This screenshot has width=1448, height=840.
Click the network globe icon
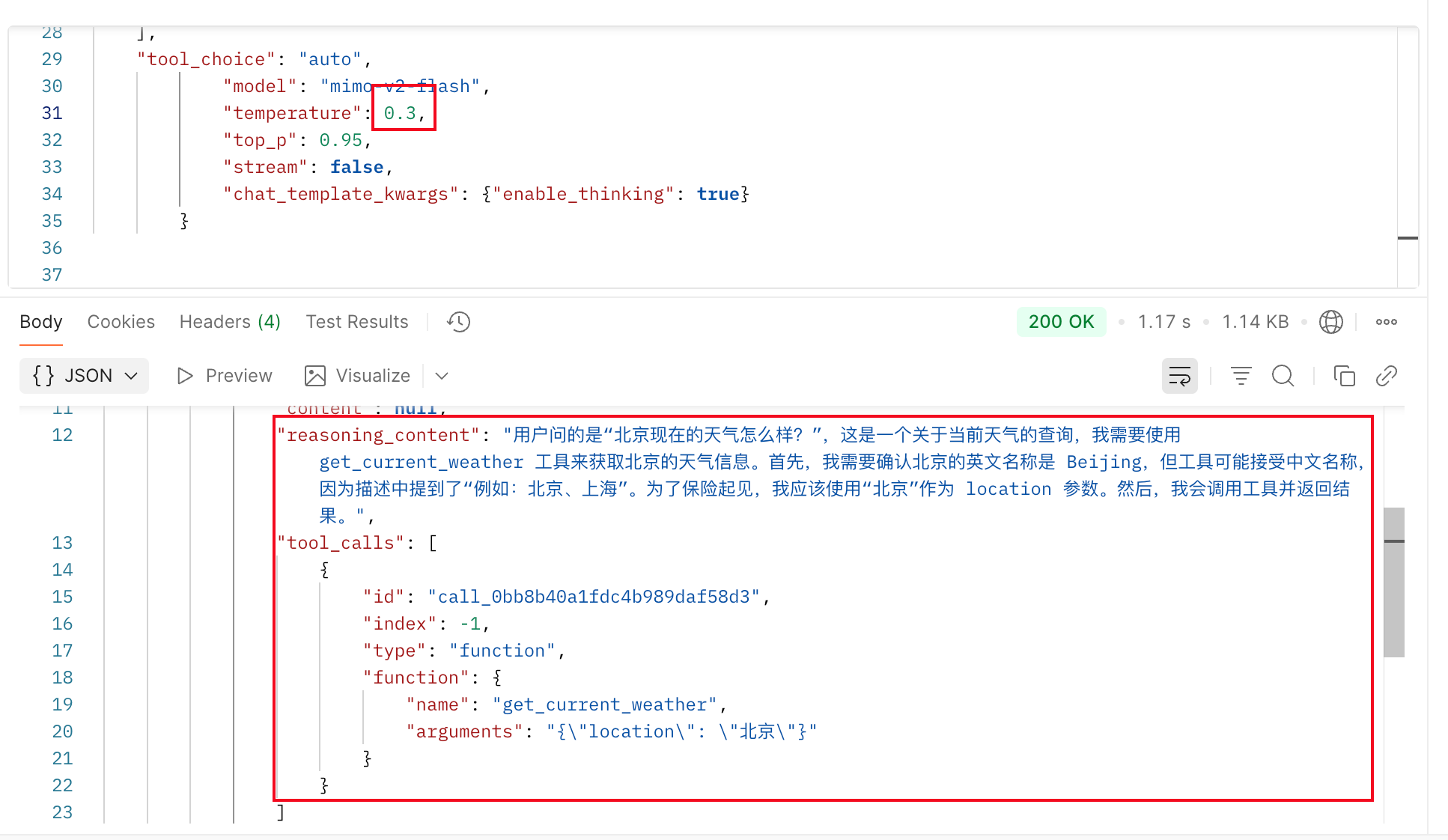click(x=1330, y=322)
